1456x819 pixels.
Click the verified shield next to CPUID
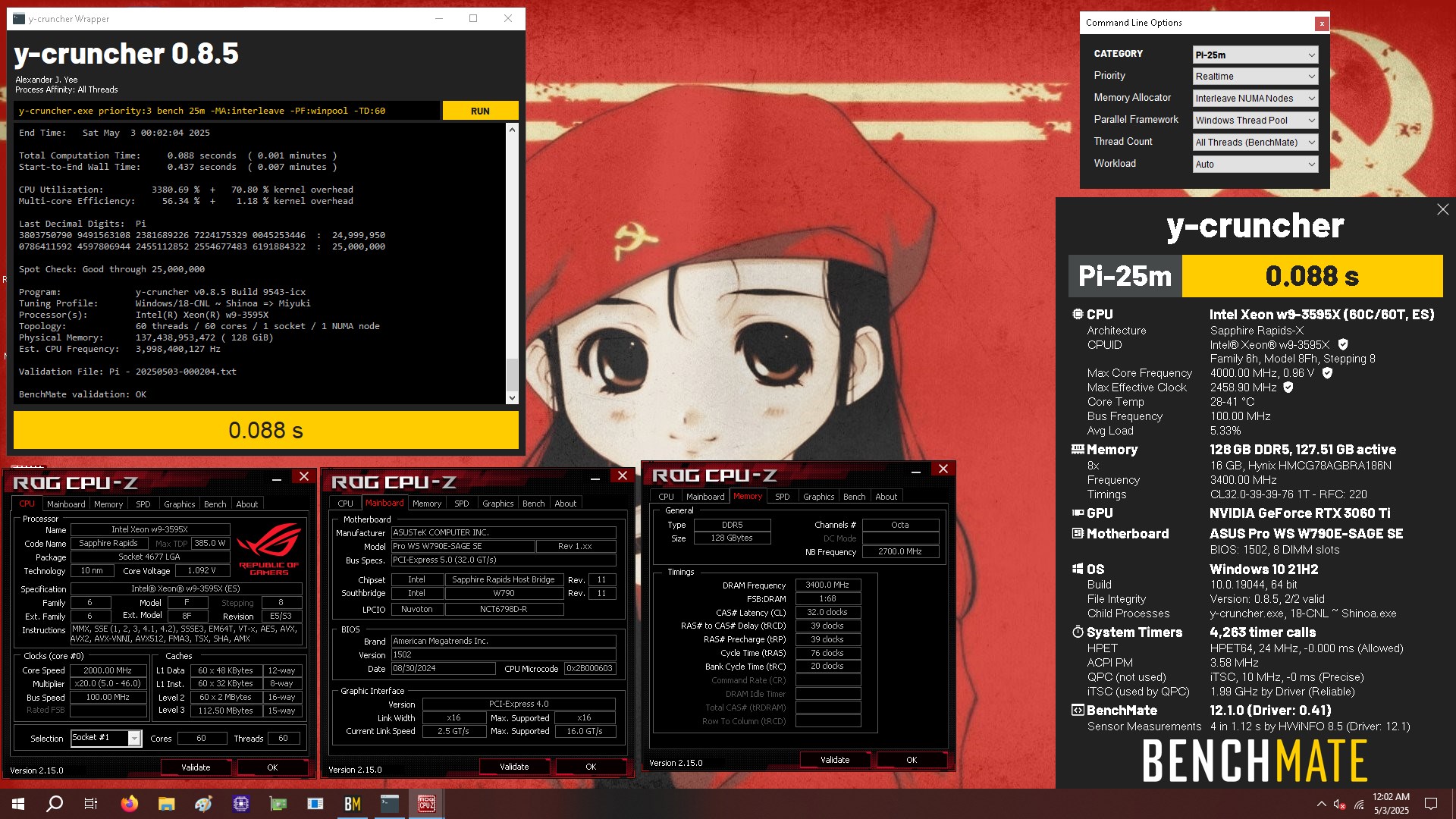[1343, 344]
